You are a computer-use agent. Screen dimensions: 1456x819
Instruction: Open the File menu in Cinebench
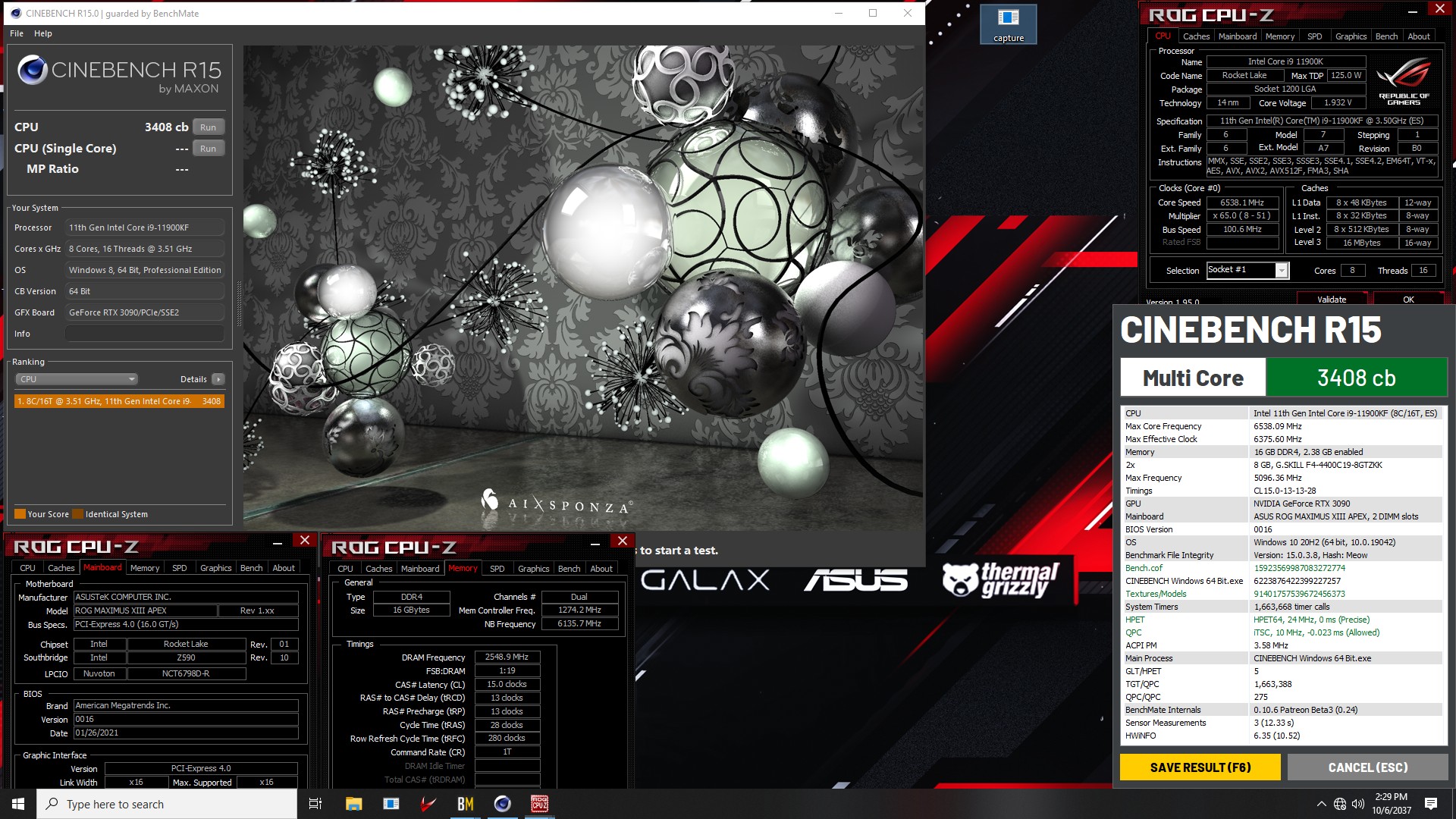coord(17,33)
